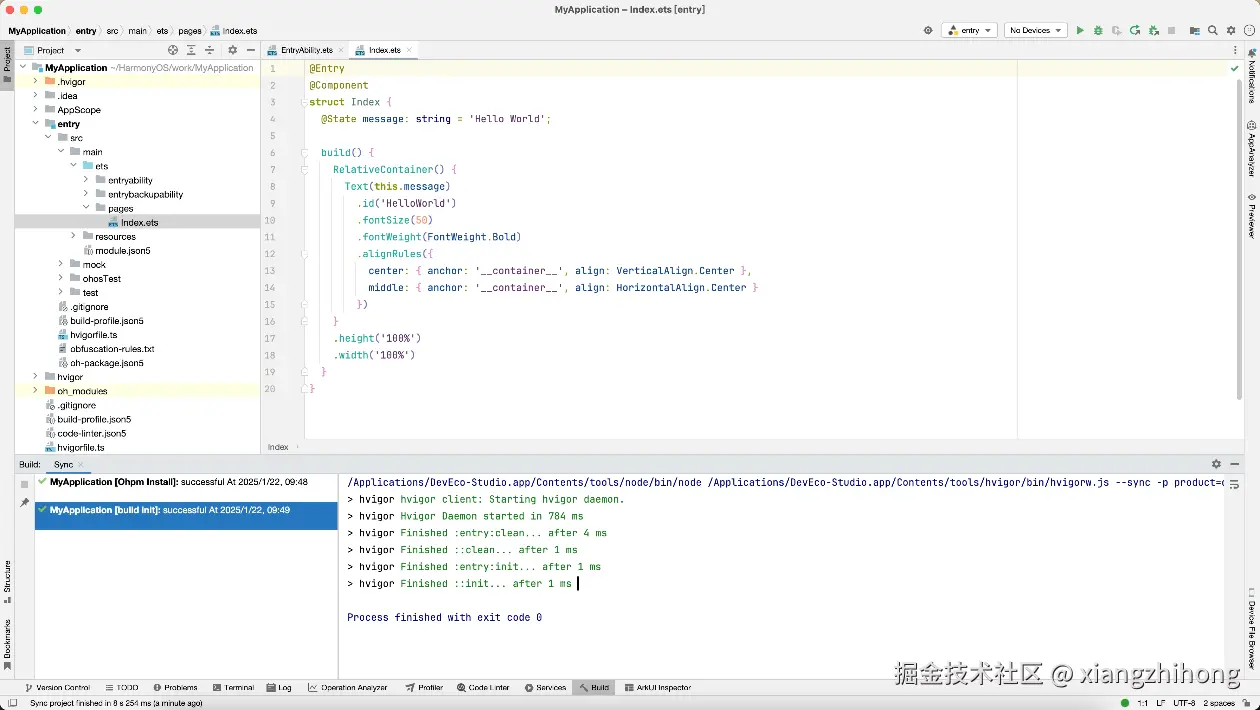Screen dimensions: 1260x710
Task: Click green checkmark inspection indicator in editor
Action: pyautogui.click(x=1234, y=68)
